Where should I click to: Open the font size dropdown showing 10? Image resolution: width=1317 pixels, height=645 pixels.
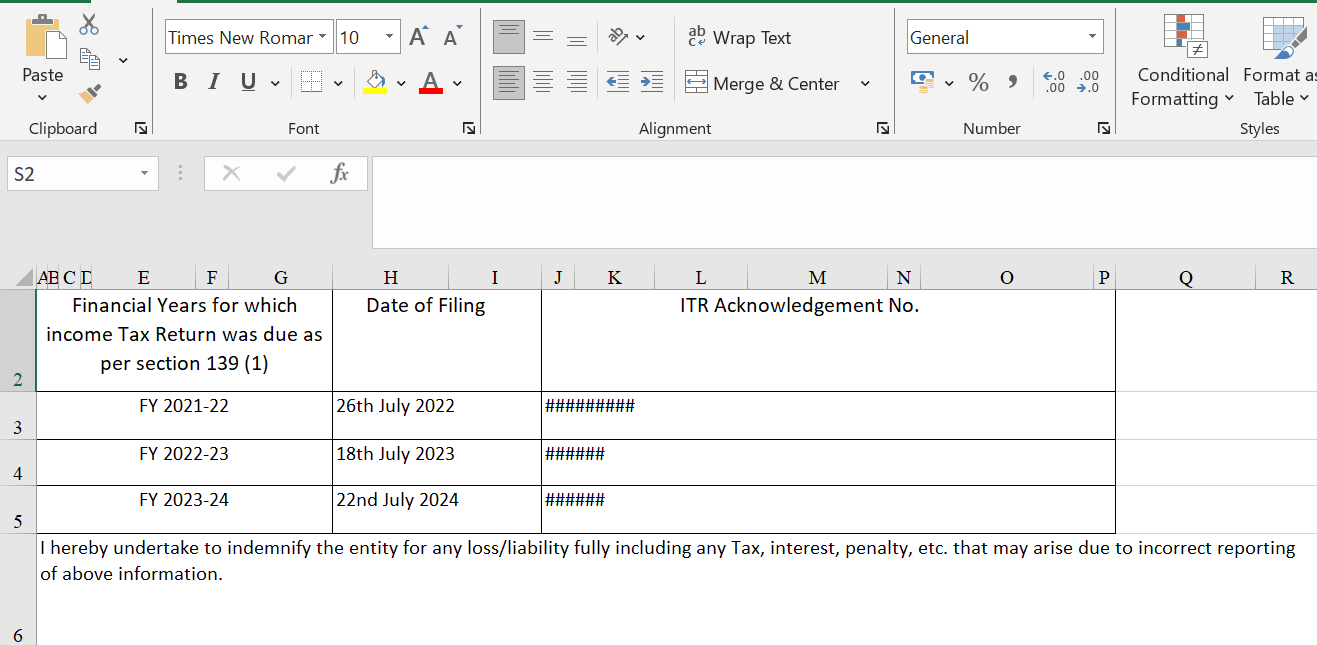(x=390, y=38)
